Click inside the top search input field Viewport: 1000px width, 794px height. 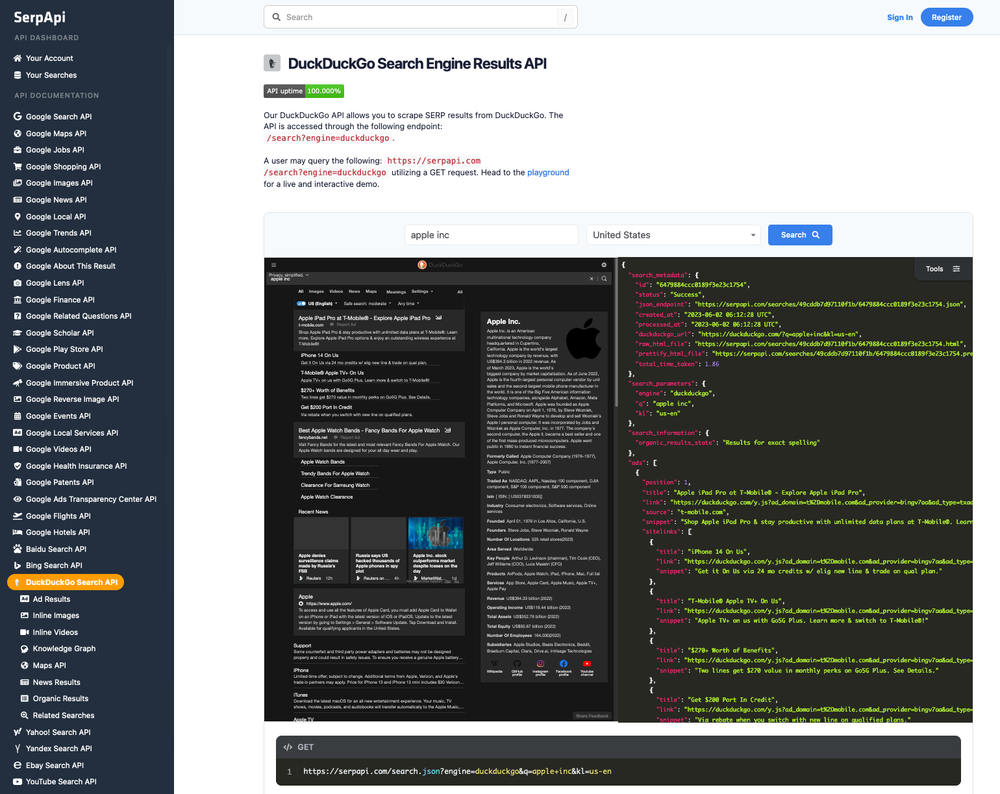coord(420,17)
